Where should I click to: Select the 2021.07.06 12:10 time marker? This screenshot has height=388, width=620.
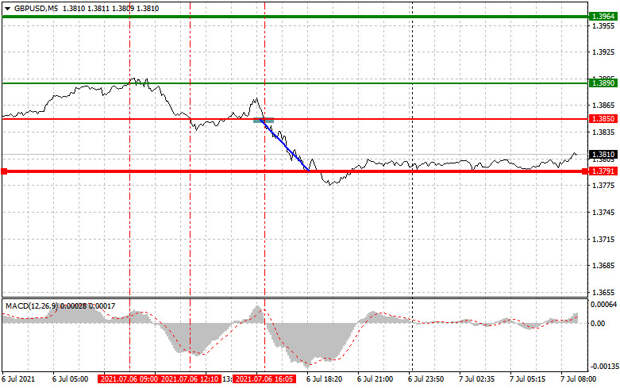(x=190, y=379)
